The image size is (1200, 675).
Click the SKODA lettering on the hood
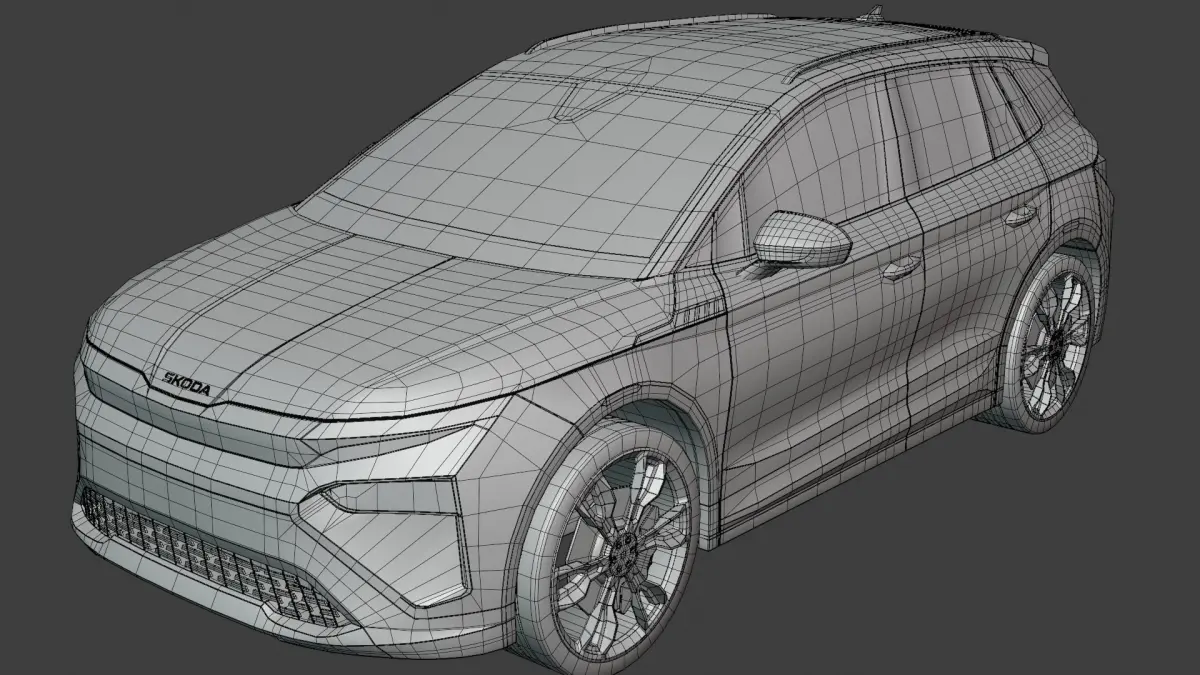pos(186,383)
